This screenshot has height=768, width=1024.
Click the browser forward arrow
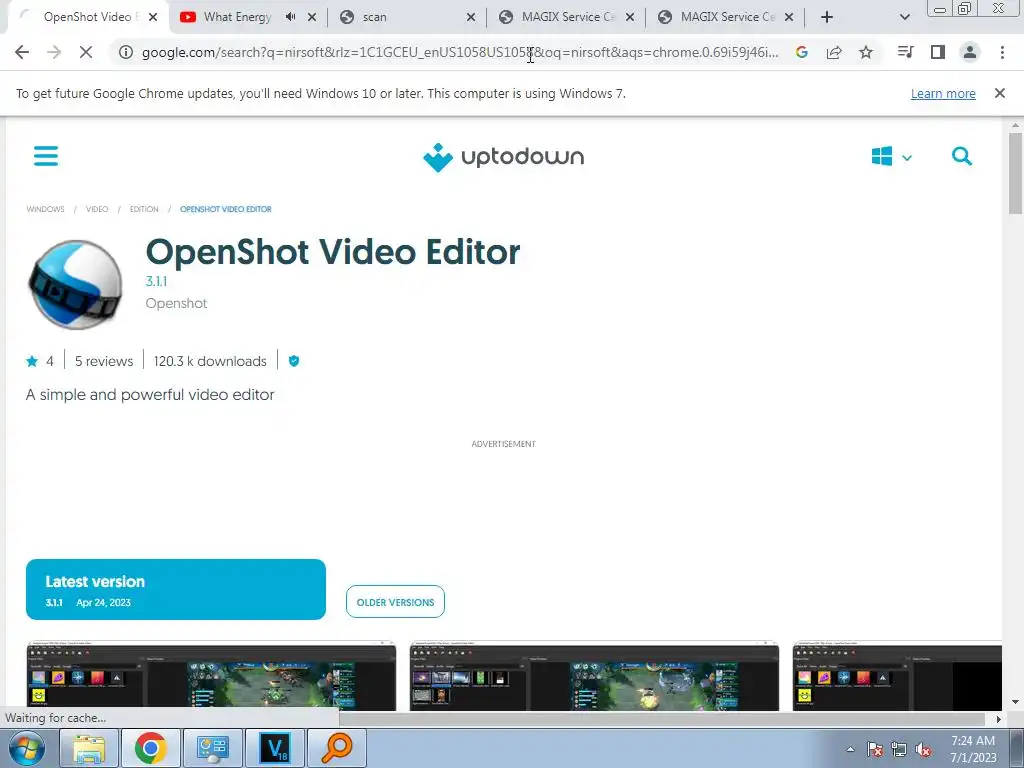tap(54, 52)
